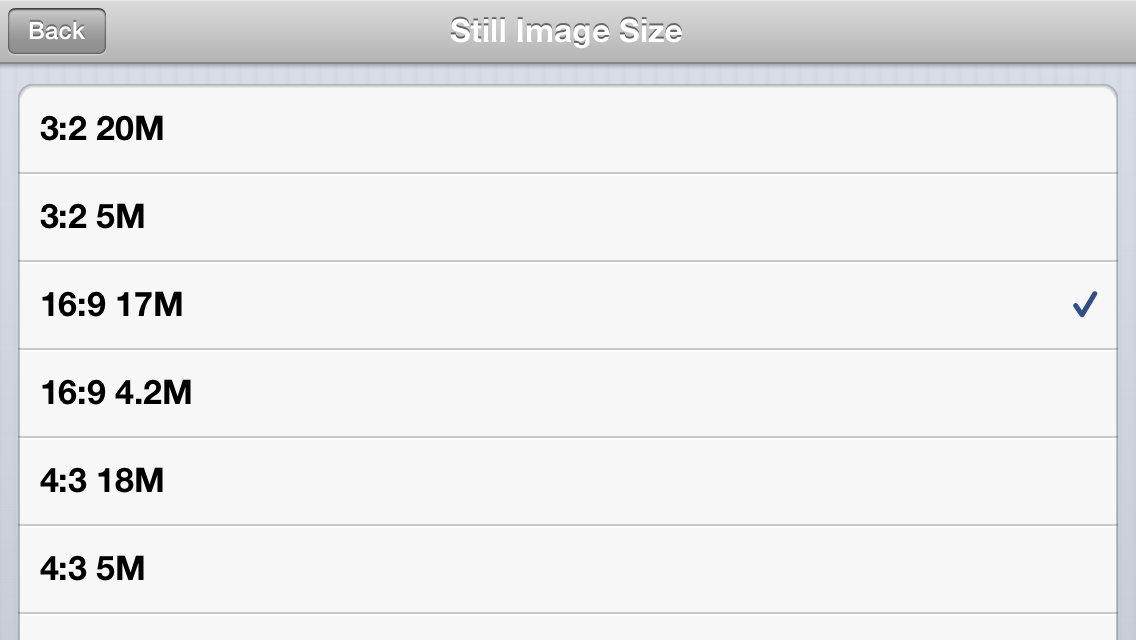Screen dimensions: 1136x640
Task: Tap the Back button
Action: tap(57, 31)
